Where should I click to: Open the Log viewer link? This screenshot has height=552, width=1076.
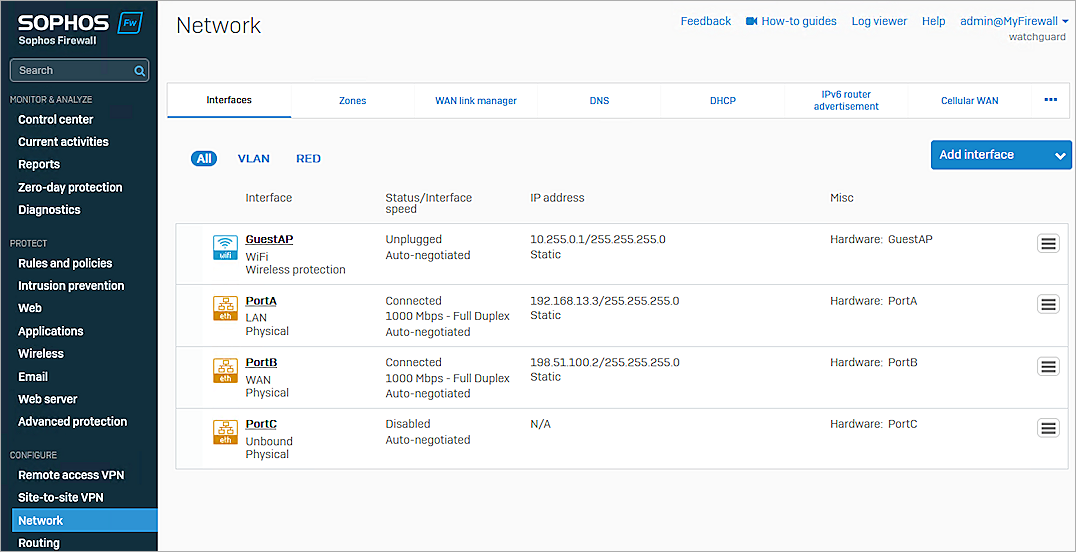click(x=879, y=21)
